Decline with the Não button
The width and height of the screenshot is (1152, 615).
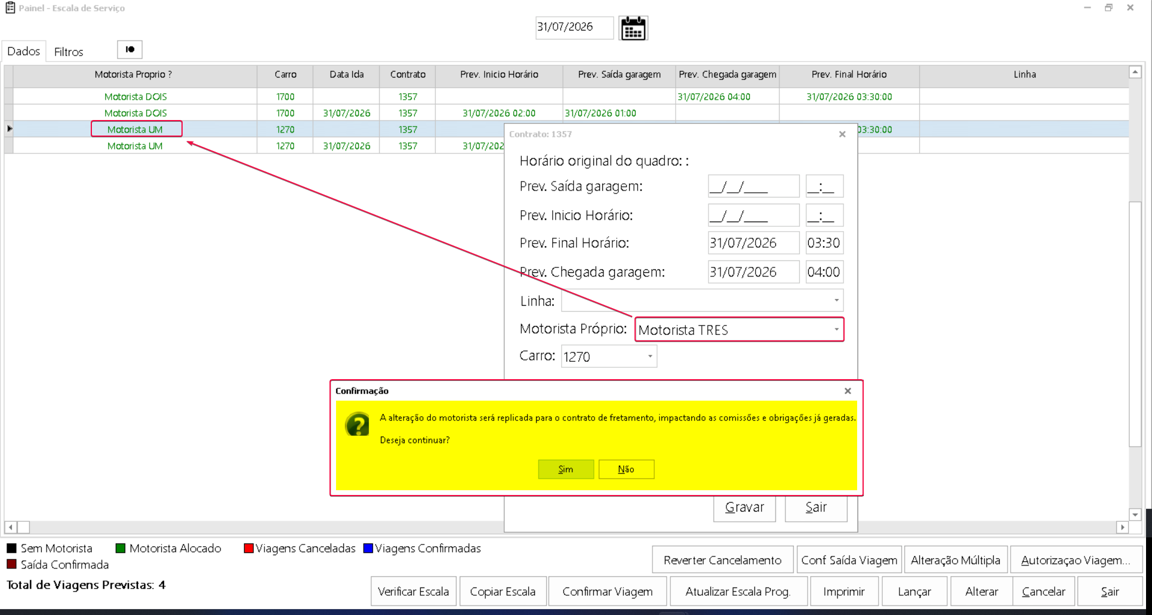point(627,469)
